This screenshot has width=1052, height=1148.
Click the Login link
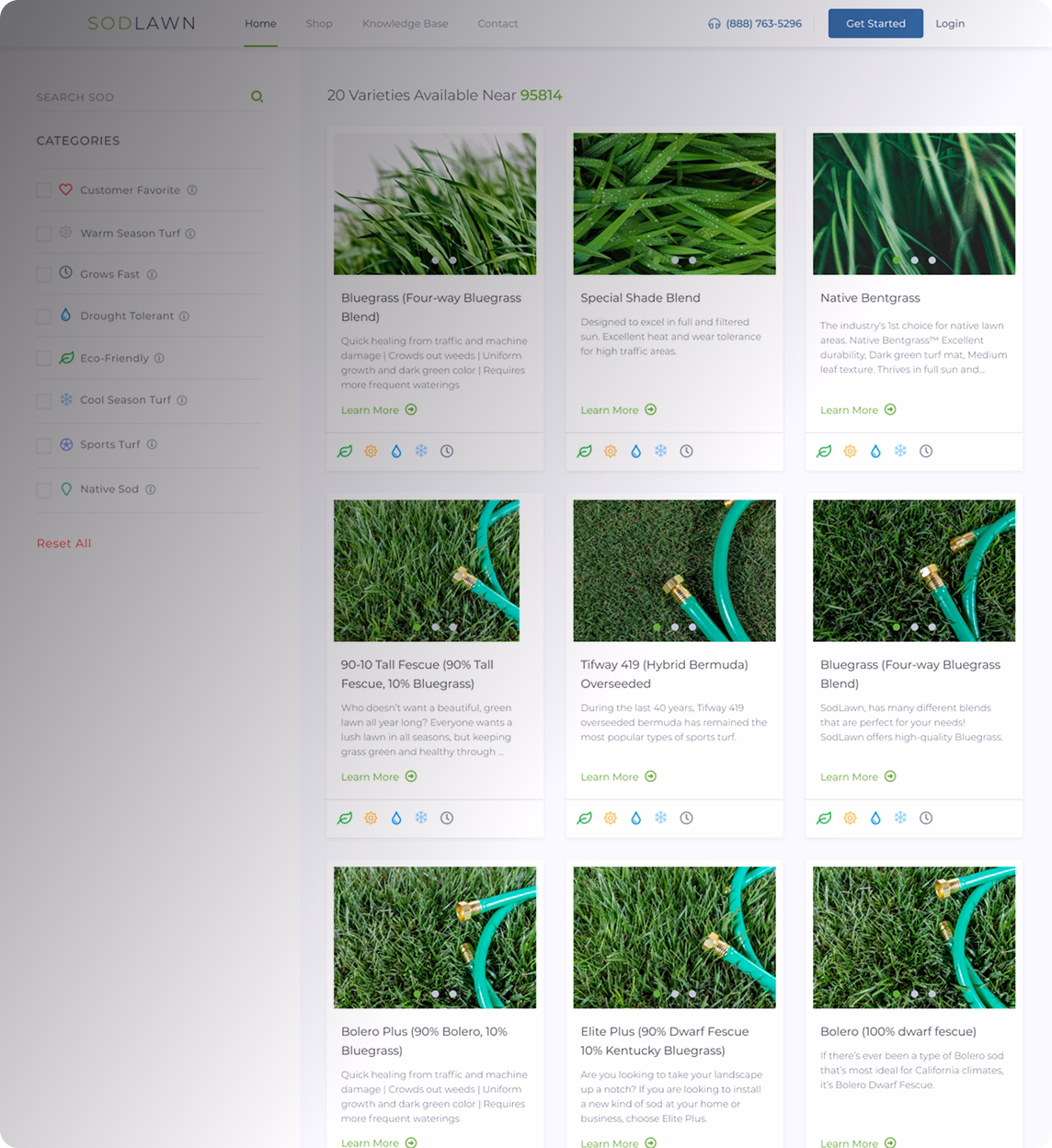click(950, 24)
